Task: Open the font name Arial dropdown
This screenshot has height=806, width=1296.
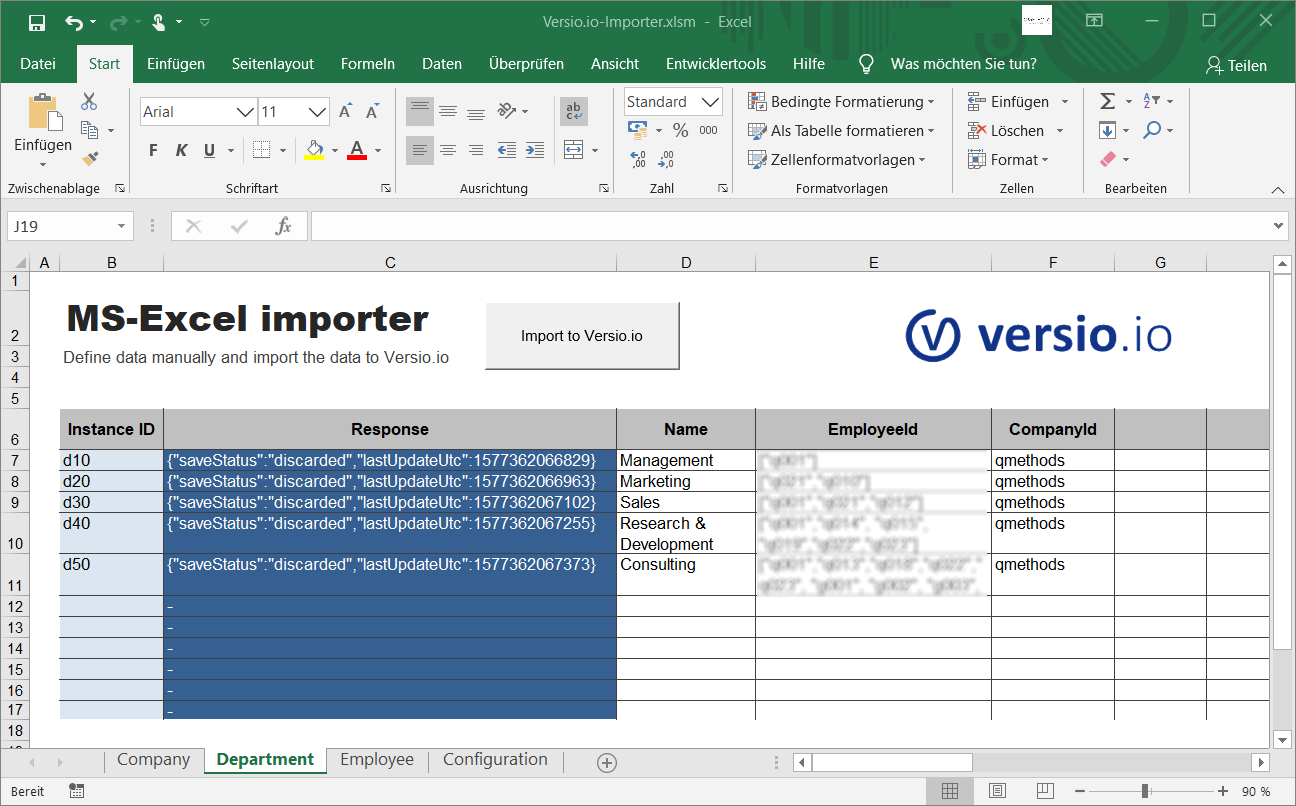Action: 244,112
